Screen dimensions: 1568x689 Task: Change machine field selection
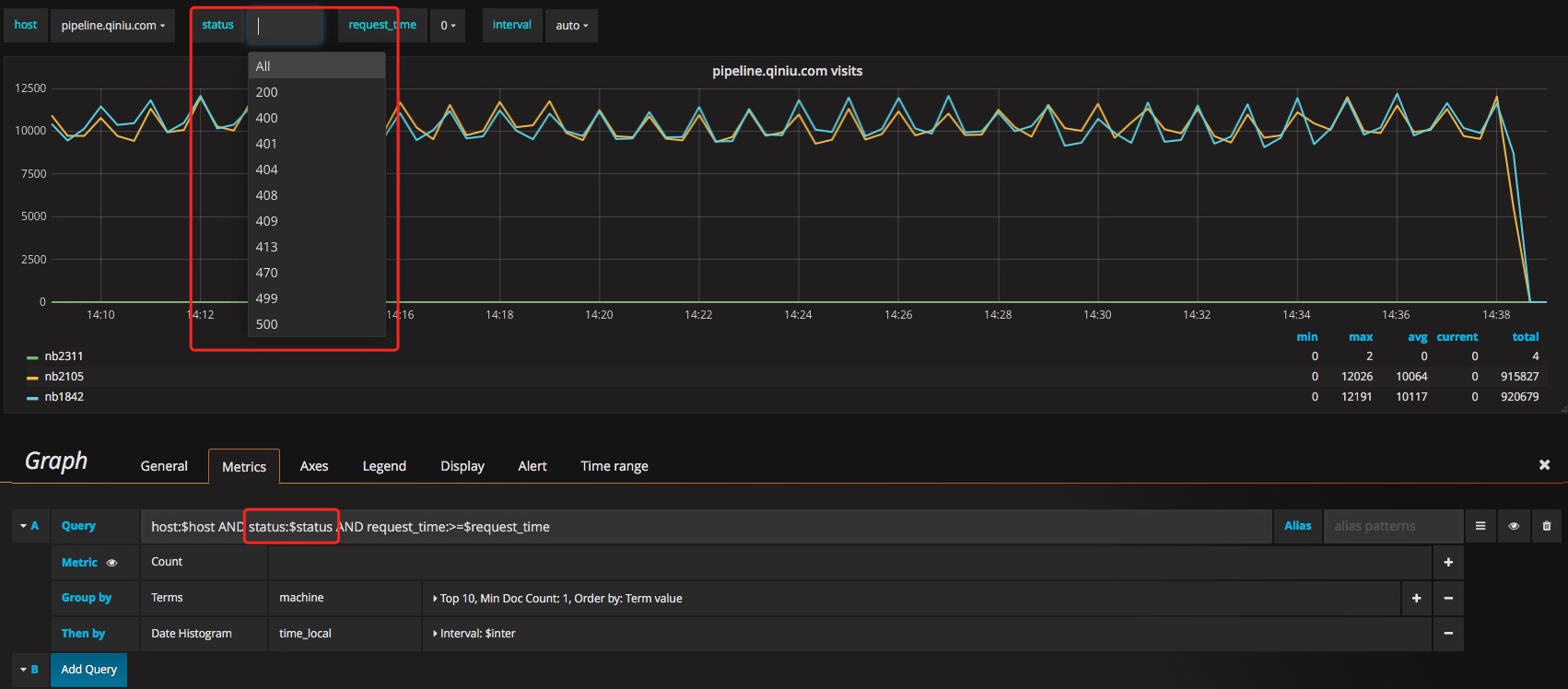[x=345, y=598]
